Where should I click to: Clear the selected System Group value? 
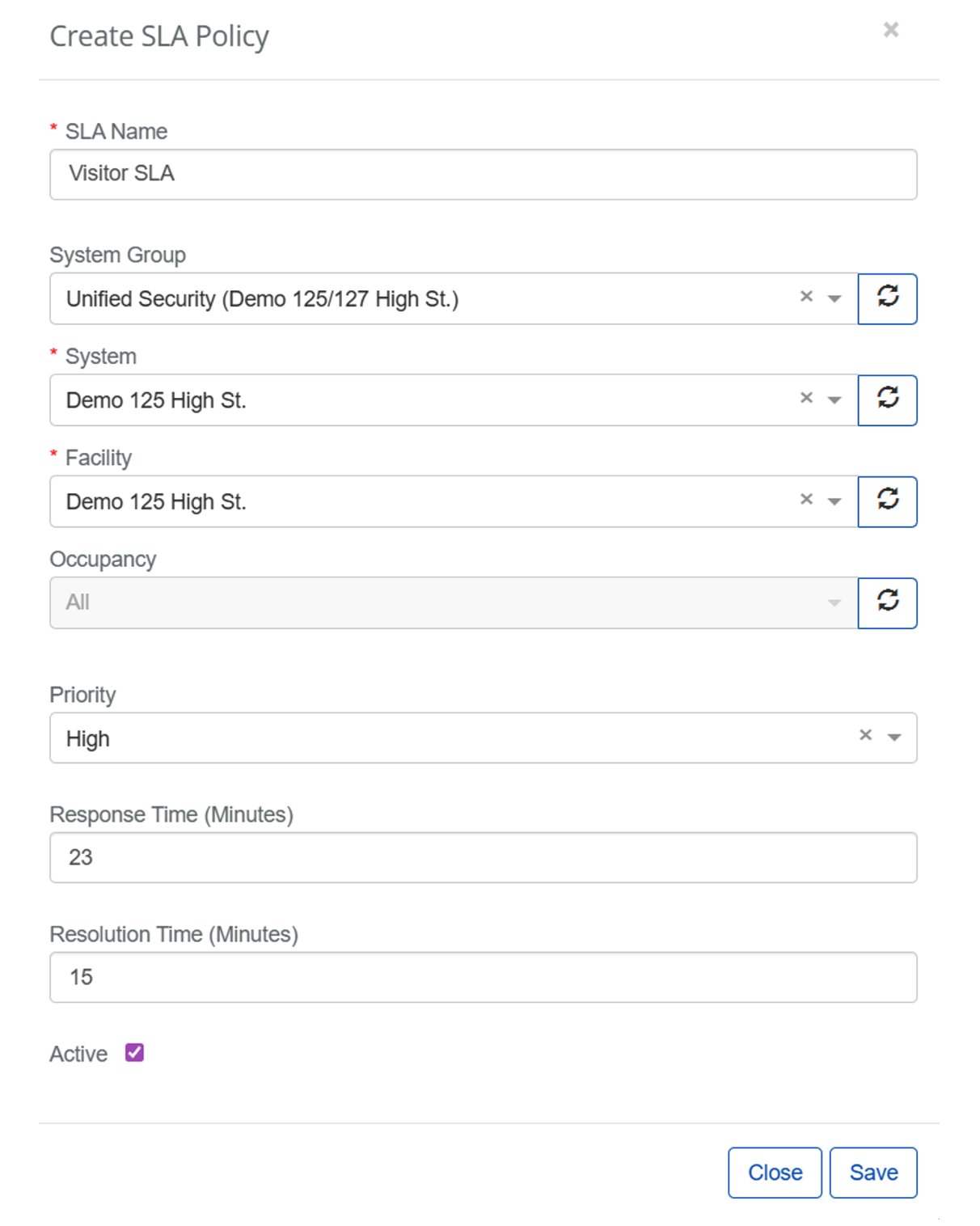tap(806, 297)
